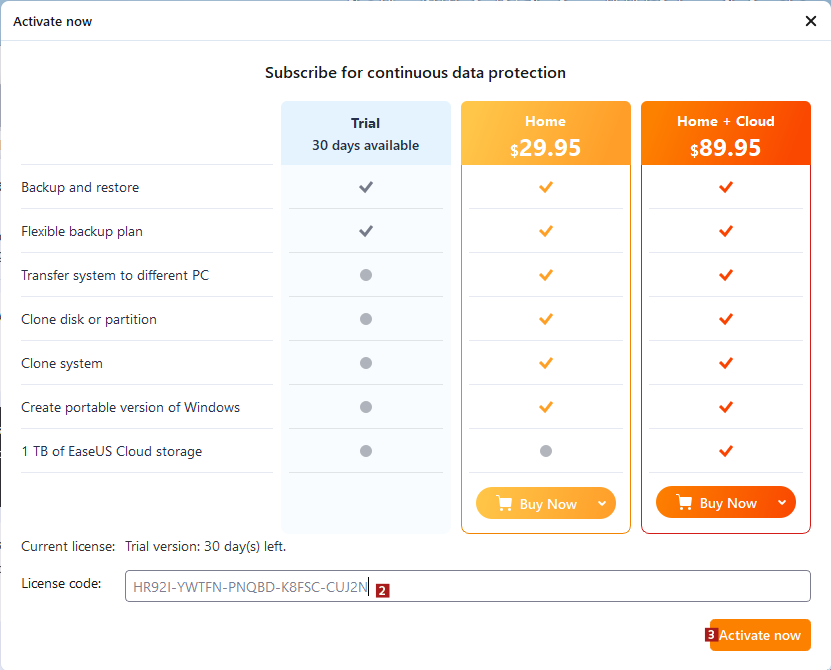Click the shopping cart icon on Home Buy Now
Image resolution: width=831 pixels, height=670 pixels.
click(x=504, y=504)
